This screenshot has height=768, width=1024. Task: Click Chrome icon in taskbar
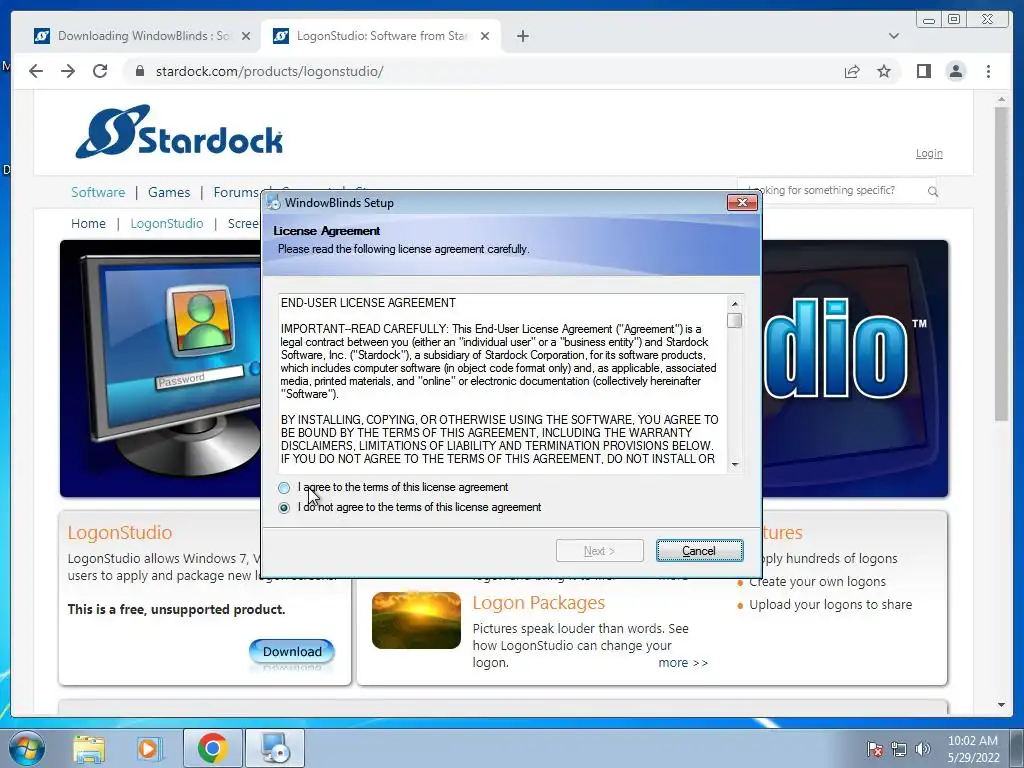tap(212, 748)
